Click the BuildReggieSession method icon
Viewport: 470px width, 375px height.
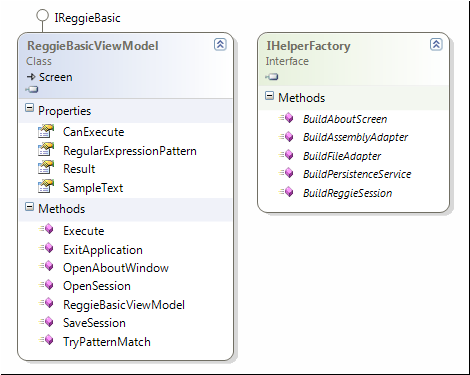[286, 192]
